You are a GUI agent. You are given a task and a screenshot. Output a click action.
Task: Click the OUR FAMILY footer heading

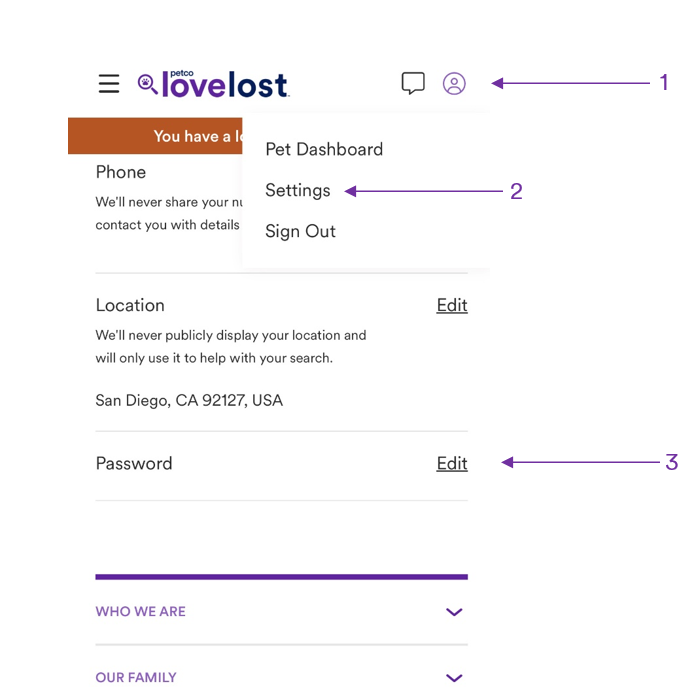tap(136, 677)
